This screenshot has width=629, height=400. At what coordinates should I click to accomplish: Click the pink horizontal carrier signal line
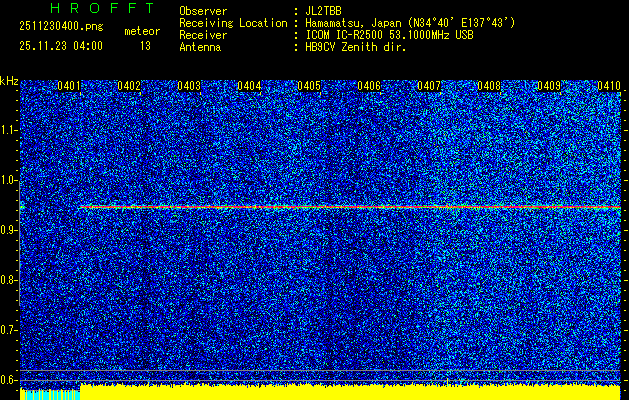350,207
